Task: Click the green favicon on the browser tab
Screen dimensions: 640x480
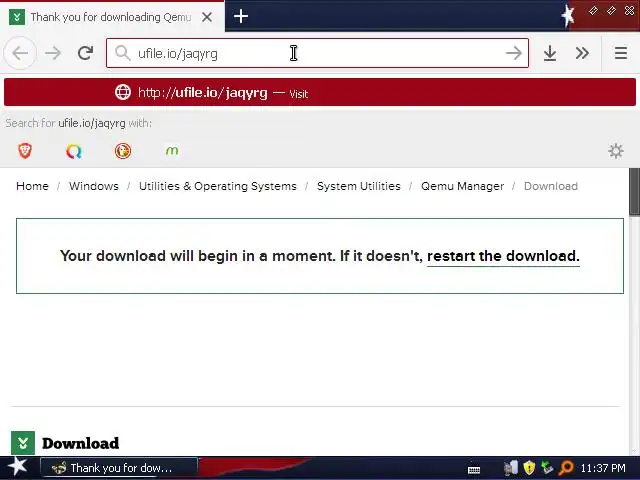Action: [x=17, y=17]
